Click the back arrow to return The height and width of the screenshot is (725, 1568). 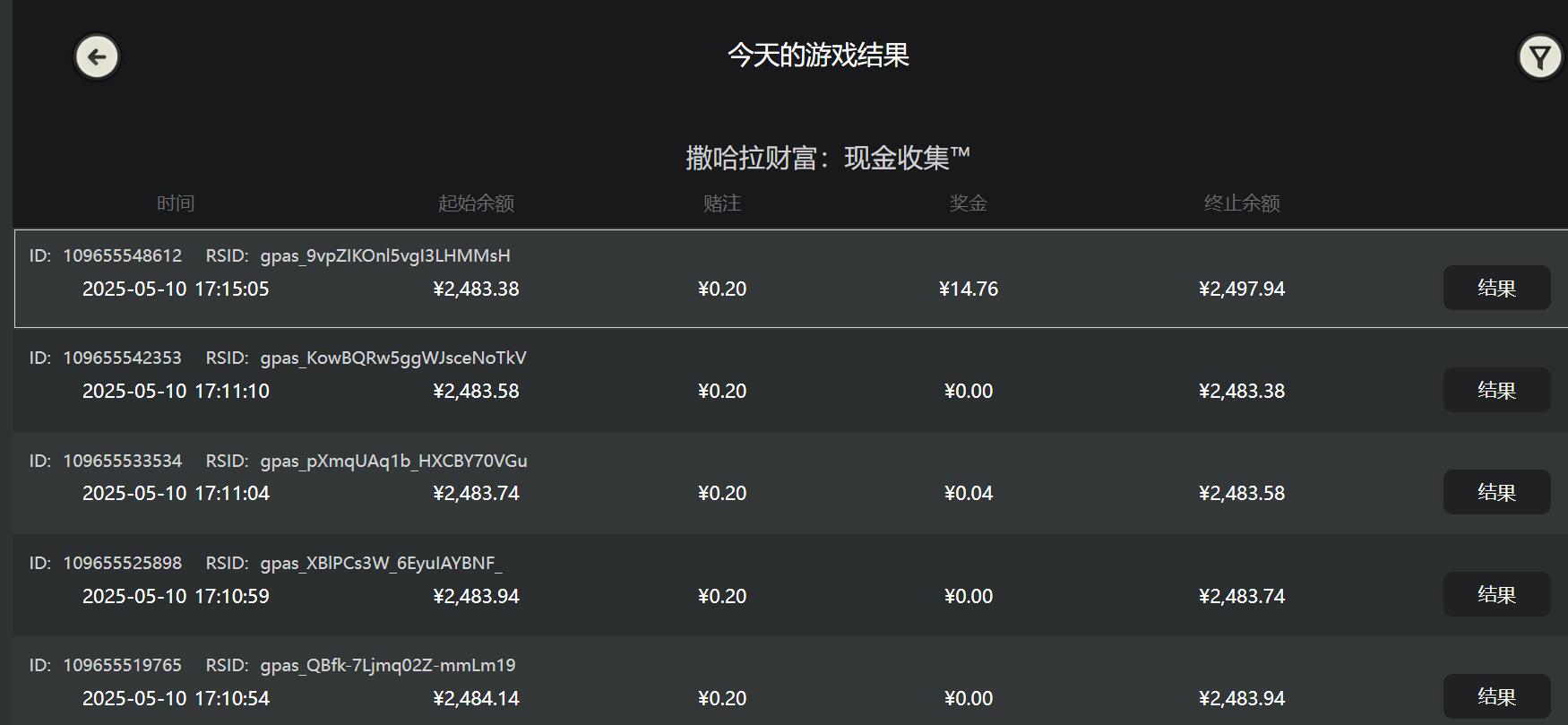(96, 56)
